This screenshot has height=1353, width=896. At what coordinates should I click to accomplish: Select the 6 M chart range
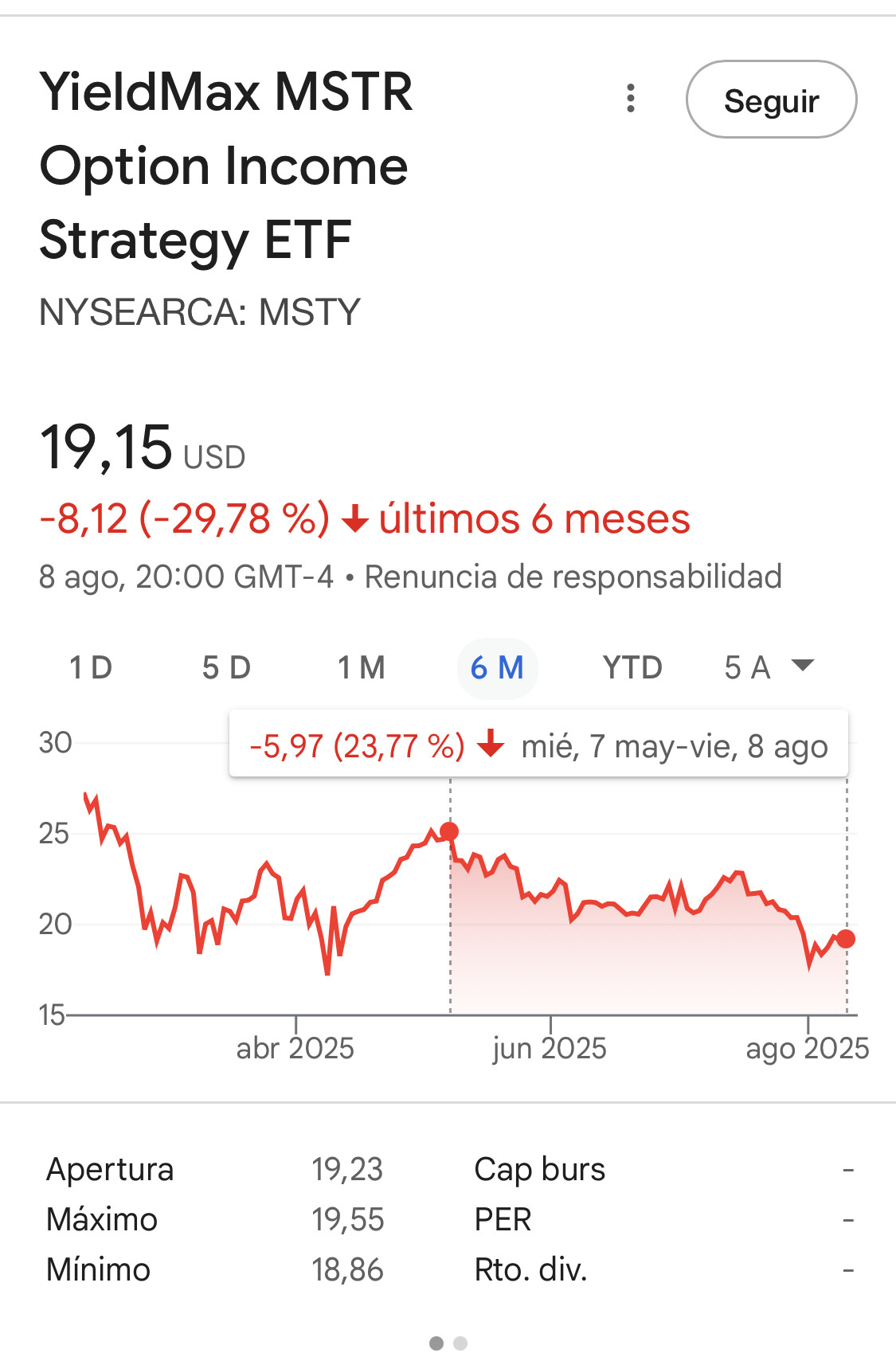point(497,667)
